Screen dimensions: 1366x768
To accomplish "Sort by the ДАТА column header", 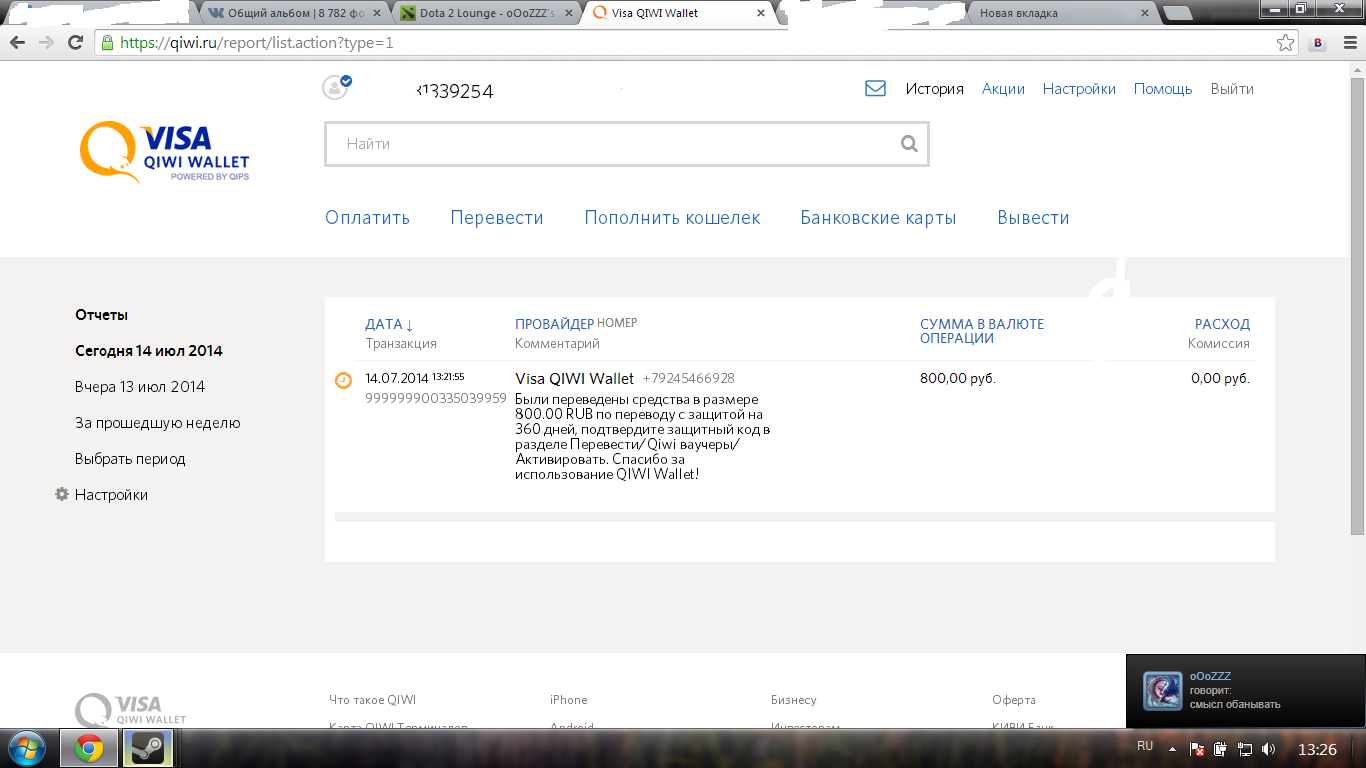I will [389, 324].
